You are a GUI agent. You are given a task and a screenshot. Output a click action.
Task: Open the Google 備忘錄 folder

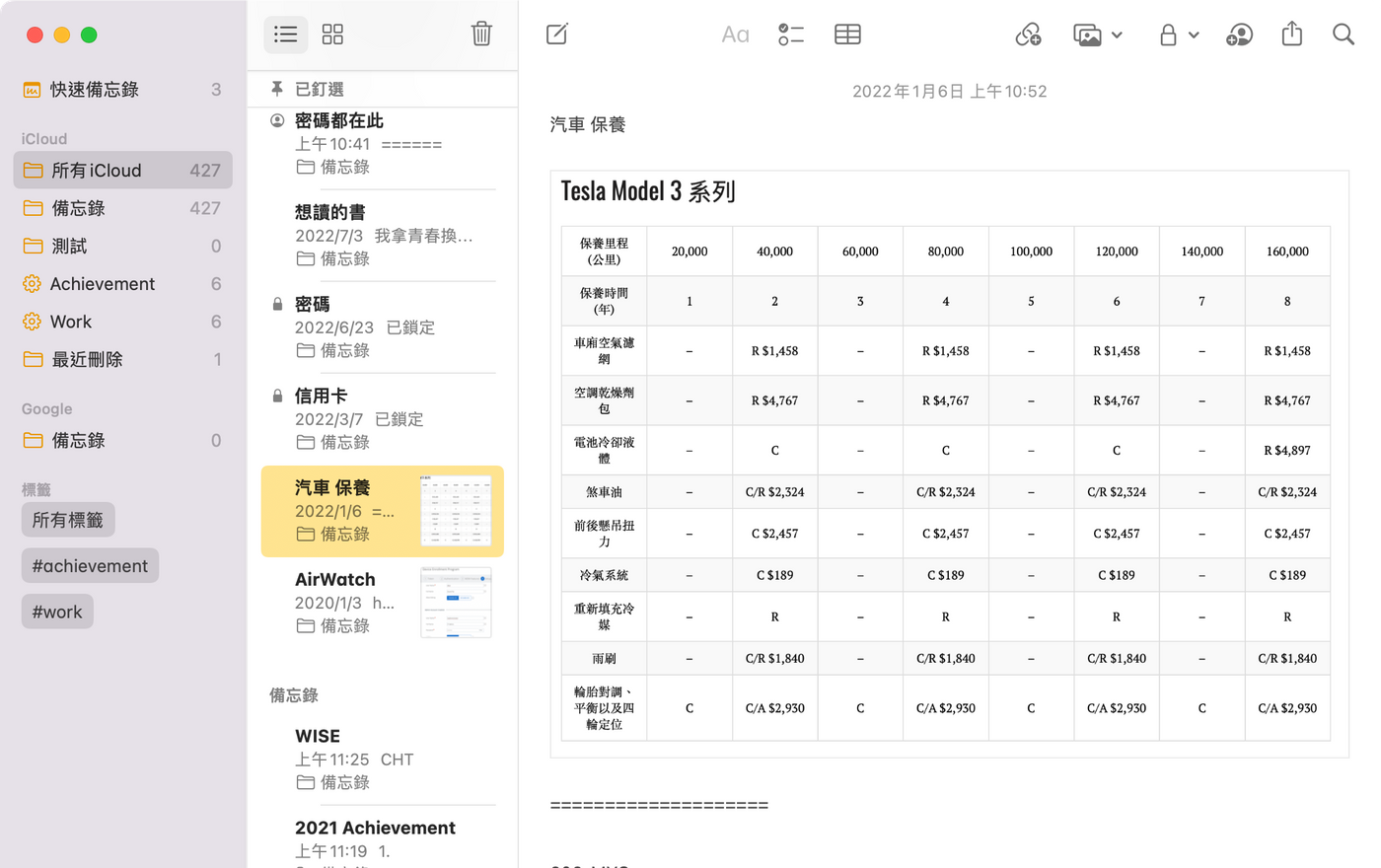[x=123, y=440]
